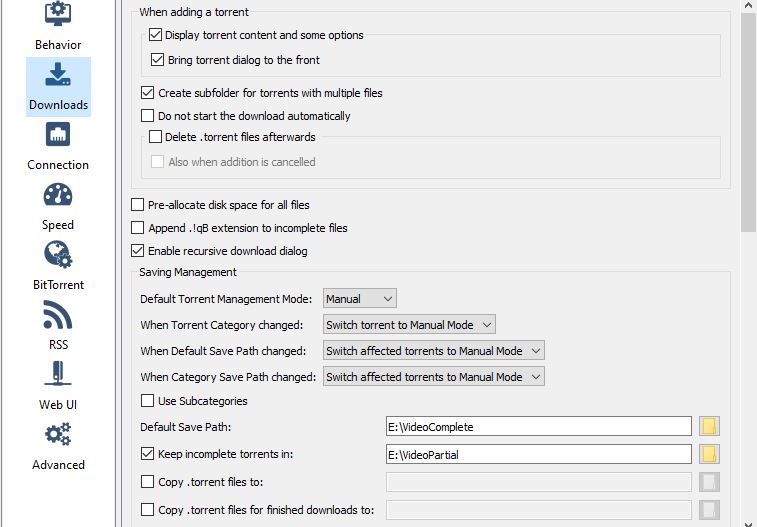Open the BitTorrent settings icon
This screenshot has height=527, width=757.
tap(58, 254)
